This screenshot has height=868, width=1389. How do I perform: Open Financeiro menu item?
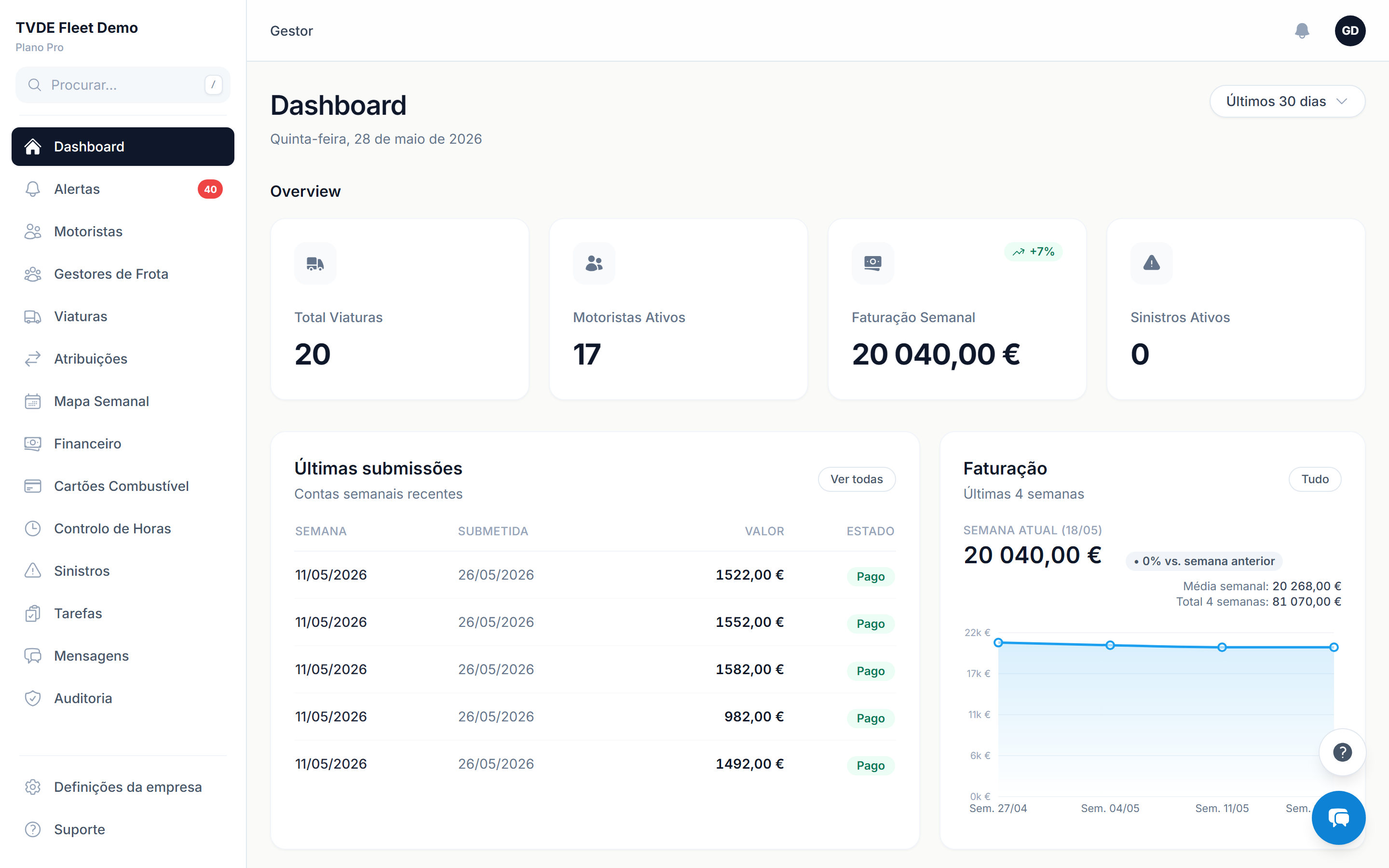coord(123,444)
